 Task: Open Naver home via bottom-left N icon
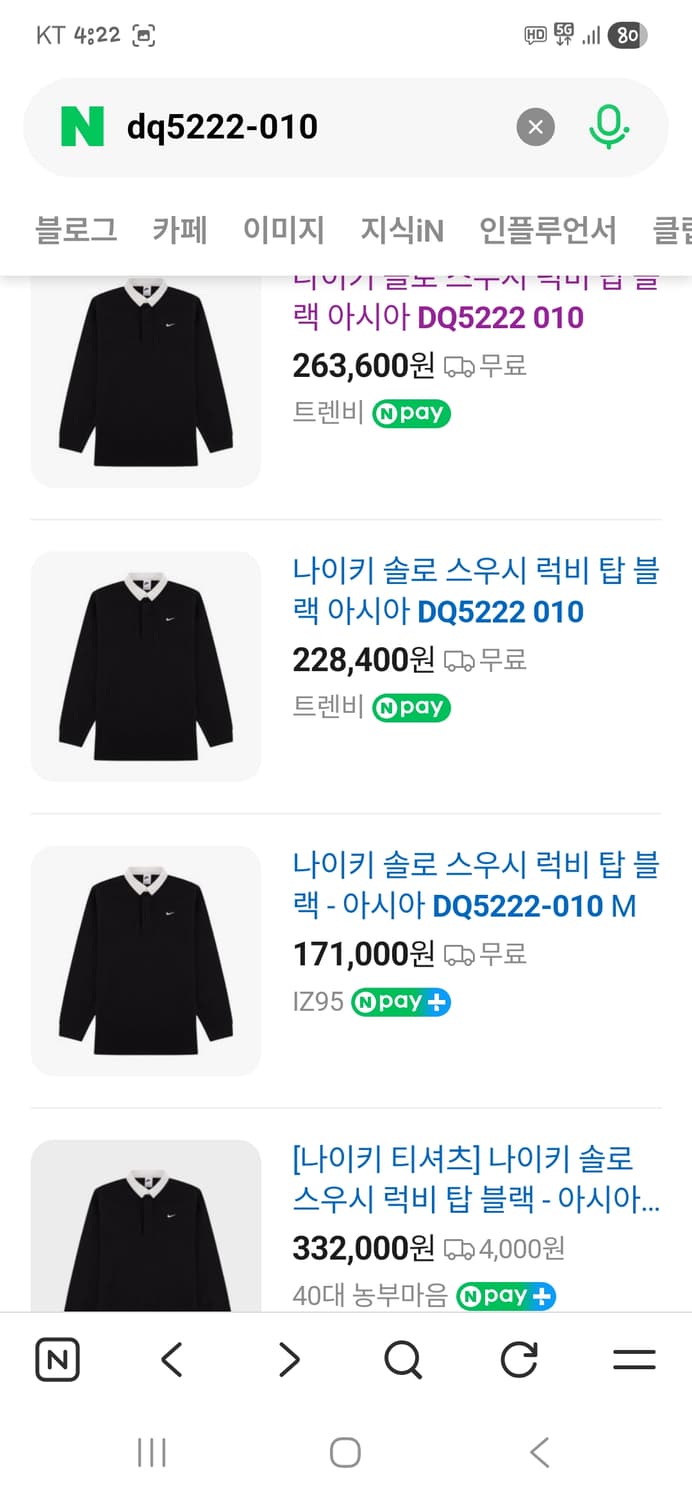pyautogui.click(x=57, y=1359)
